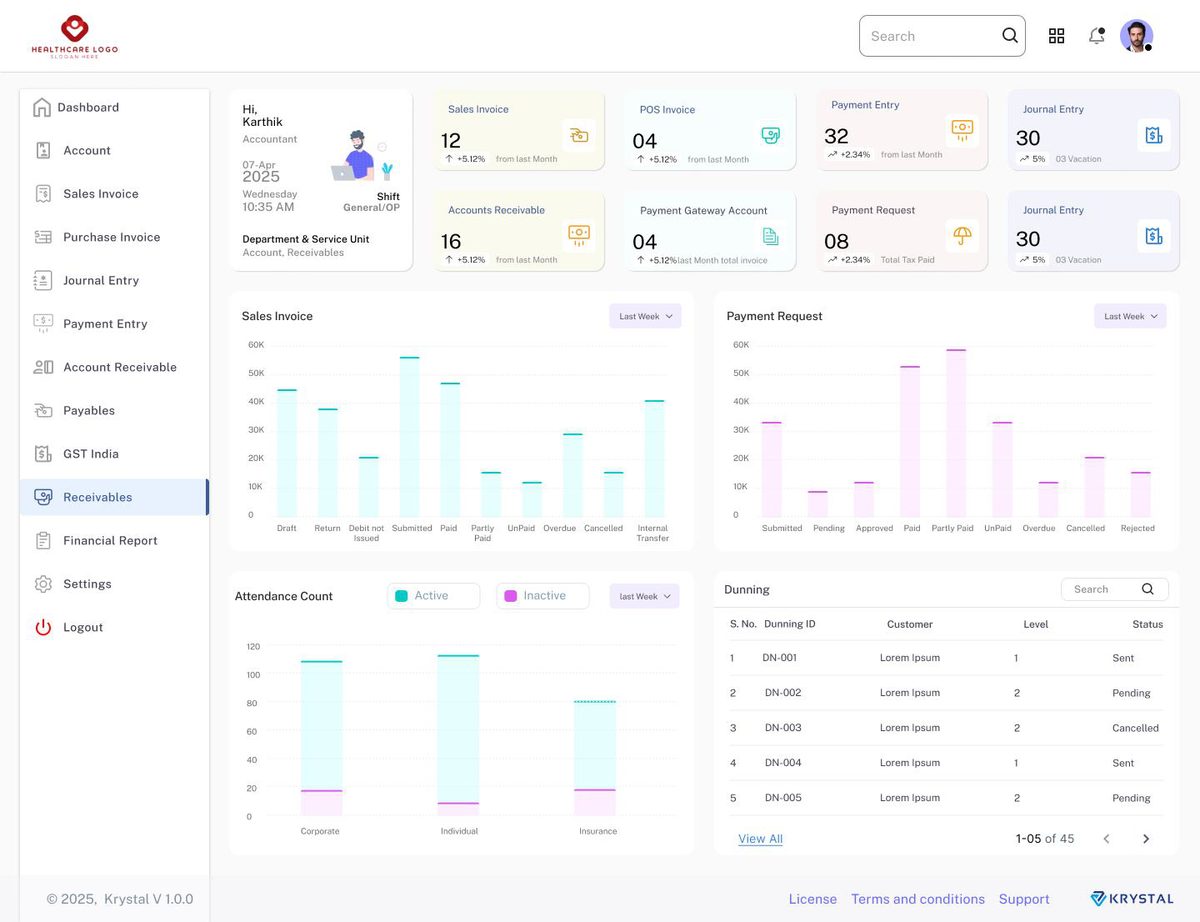The width and height of the screenshot is (1200, 922).
Task: Toggle the Inactive legend in Attendance Count
Action: coord(542,596)
